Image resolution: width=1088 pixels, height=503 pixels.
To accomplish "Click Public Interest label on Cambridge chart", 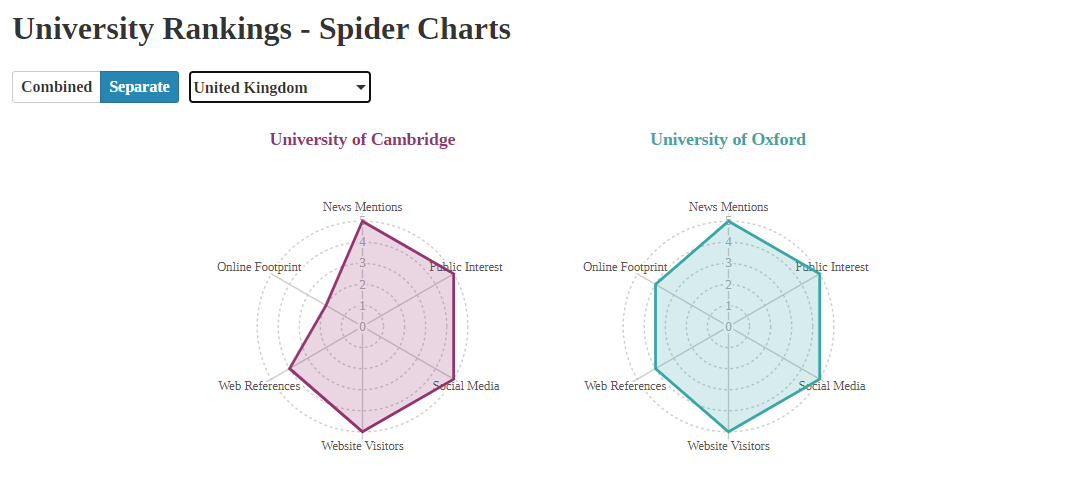I will [x=466, y=267].
